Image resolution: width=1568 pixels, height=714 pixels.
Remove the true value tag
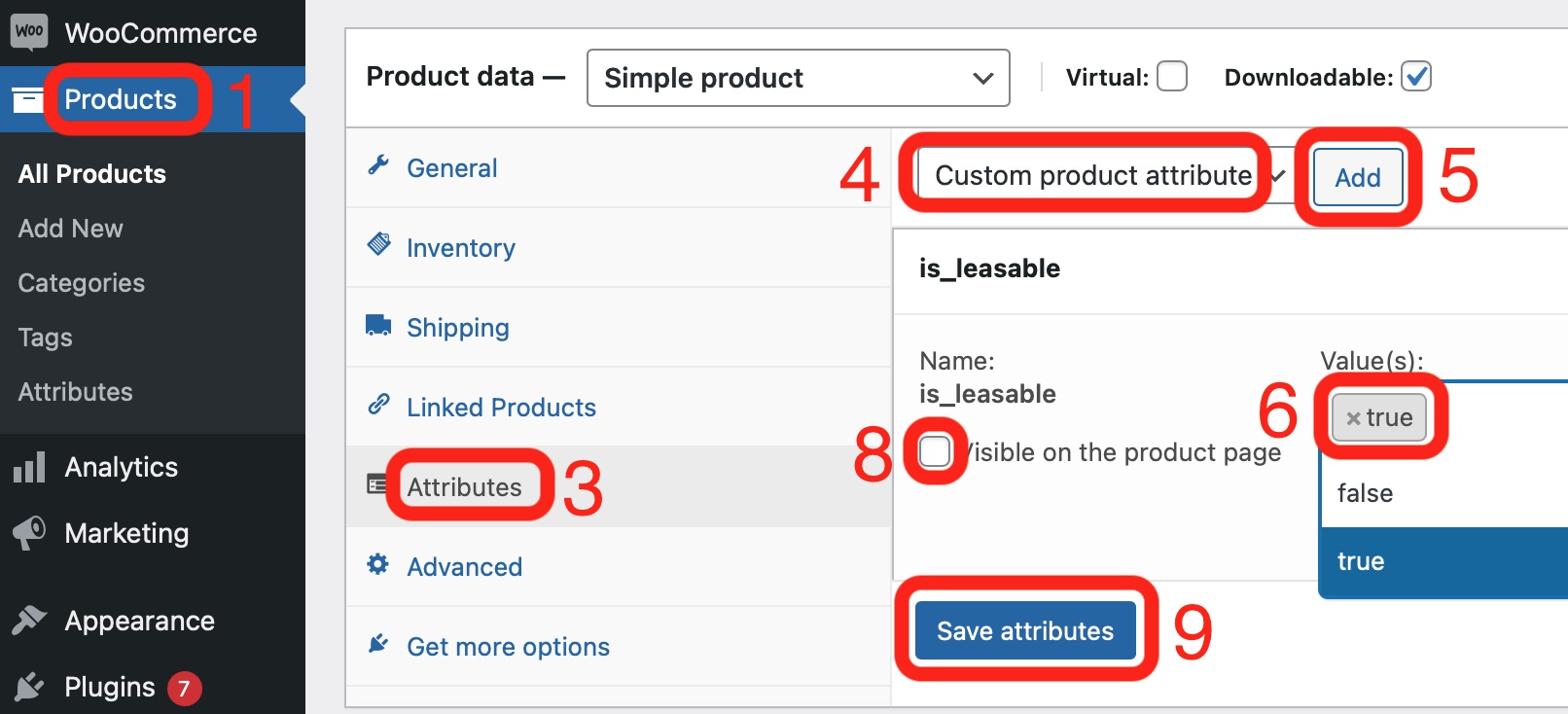tap(1352, 418)
